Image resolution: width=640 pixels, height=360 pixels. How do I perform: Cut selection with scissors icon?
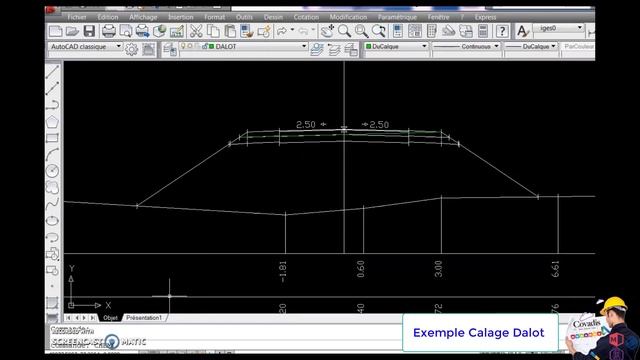click(196, 31)
